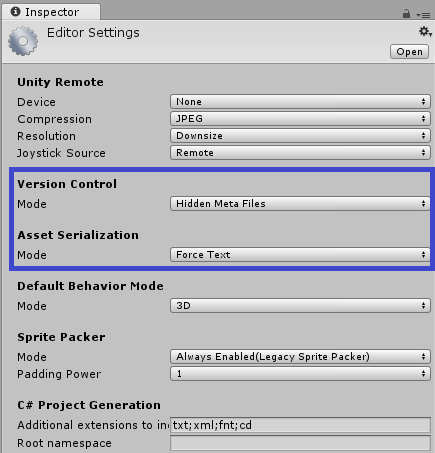Open the Resolution dropdown showing Downsize
Image resolution: width=435 pixels, height=453 pixels.
tap(300, 136)
